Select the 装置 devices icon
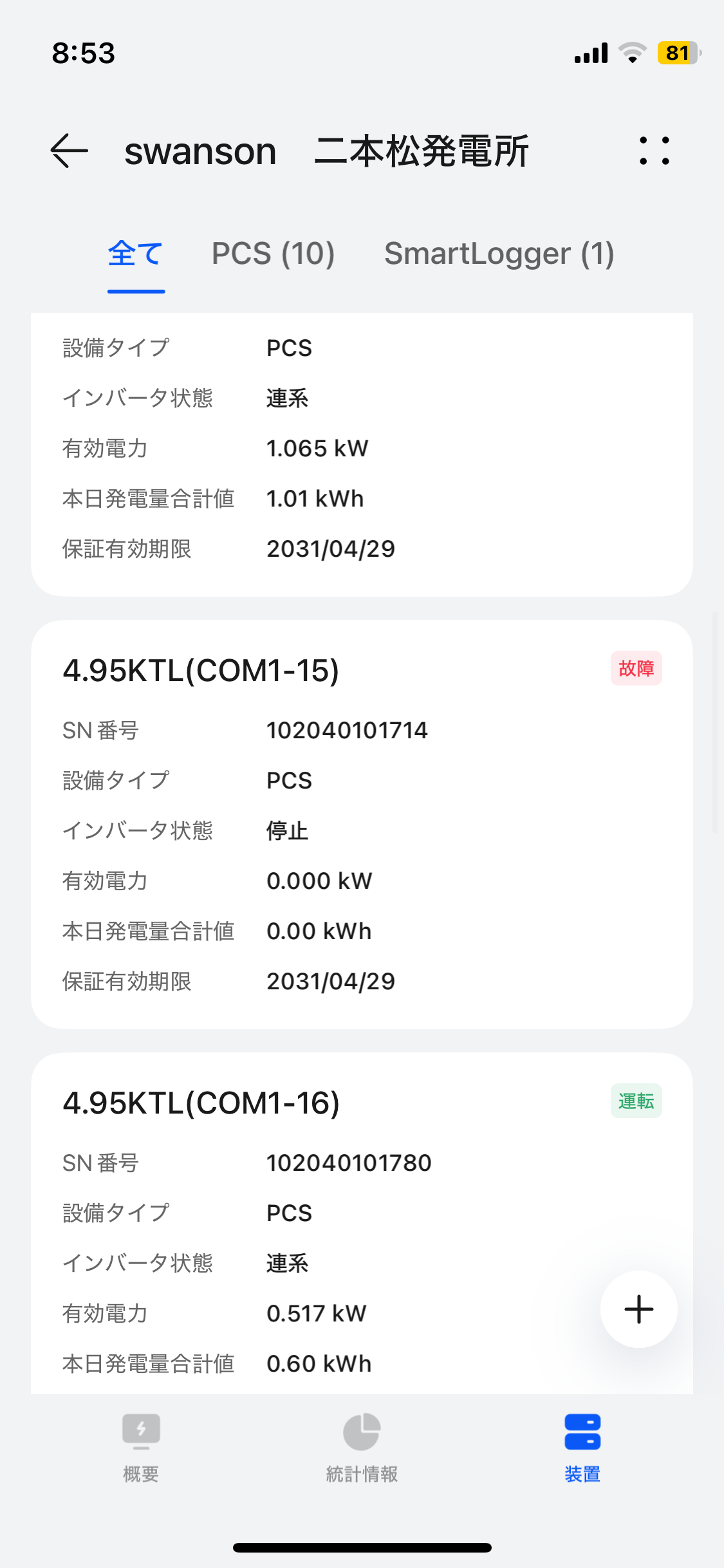The height and width of the screenshot is (1568, 724). (582, 1432)
